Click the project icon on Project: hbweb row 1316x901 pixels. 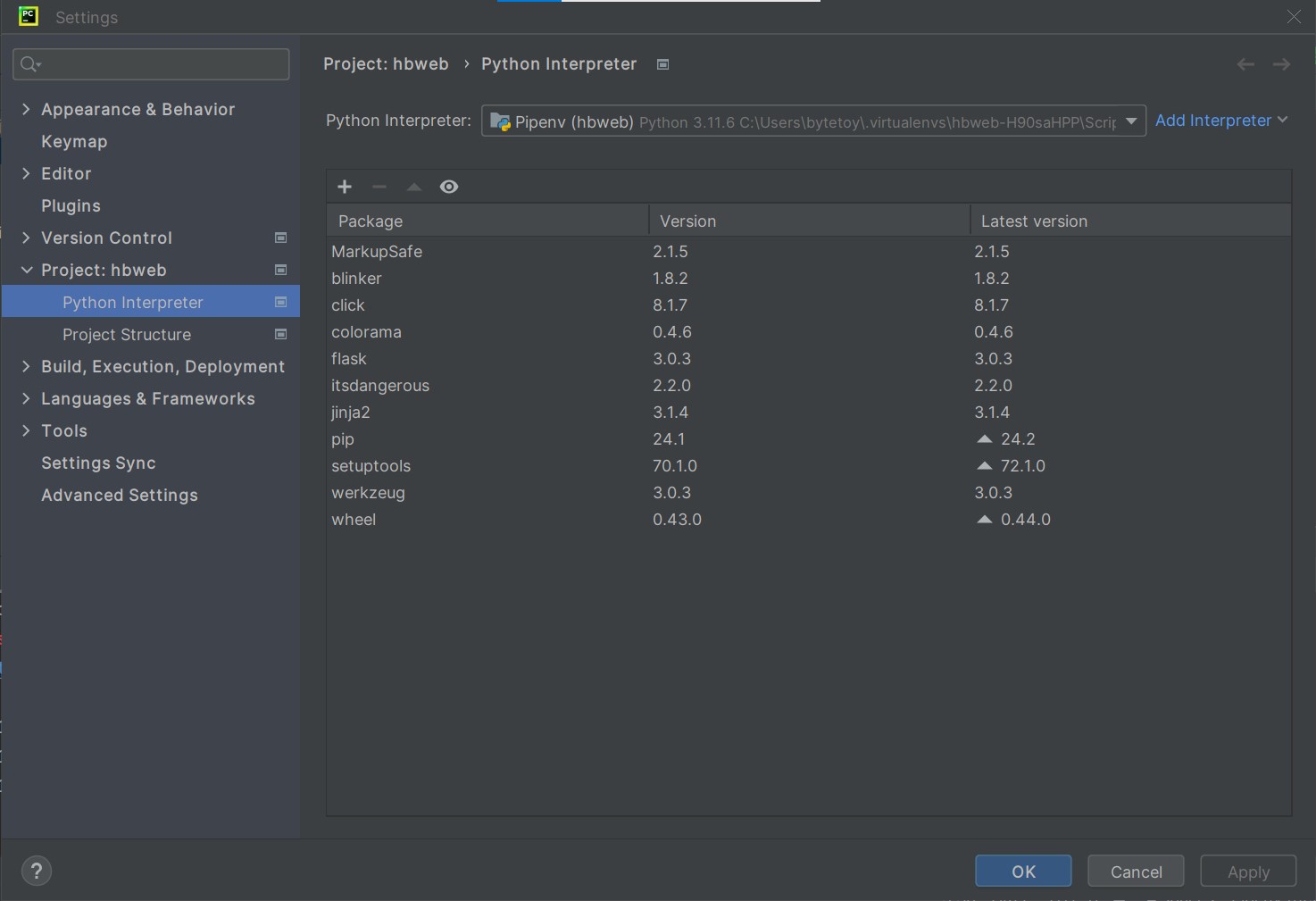click(x=280, y=270)
